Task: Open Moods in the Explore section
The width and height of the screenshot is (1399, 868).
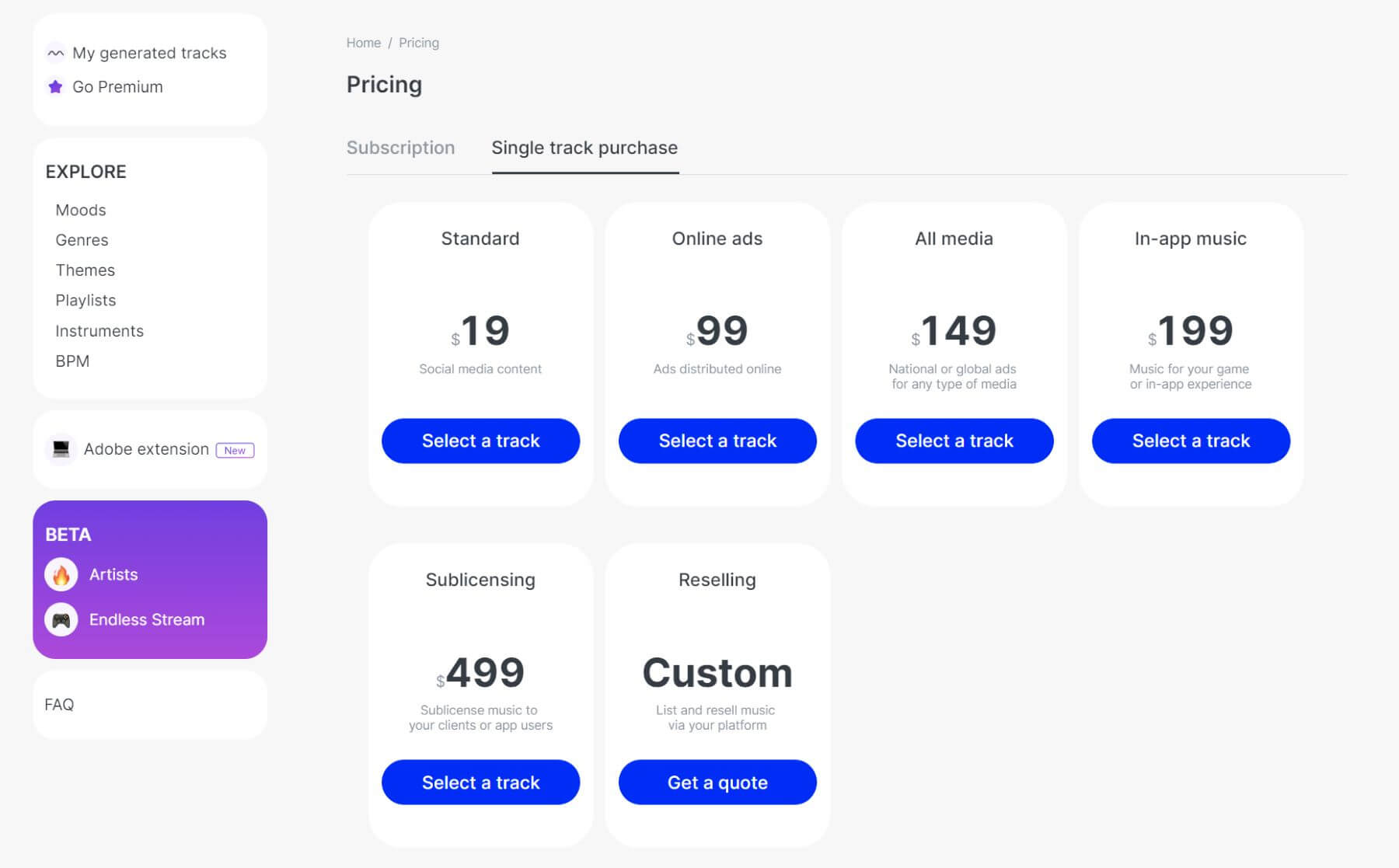Action: pyautogui.click(x=81, y=210)
